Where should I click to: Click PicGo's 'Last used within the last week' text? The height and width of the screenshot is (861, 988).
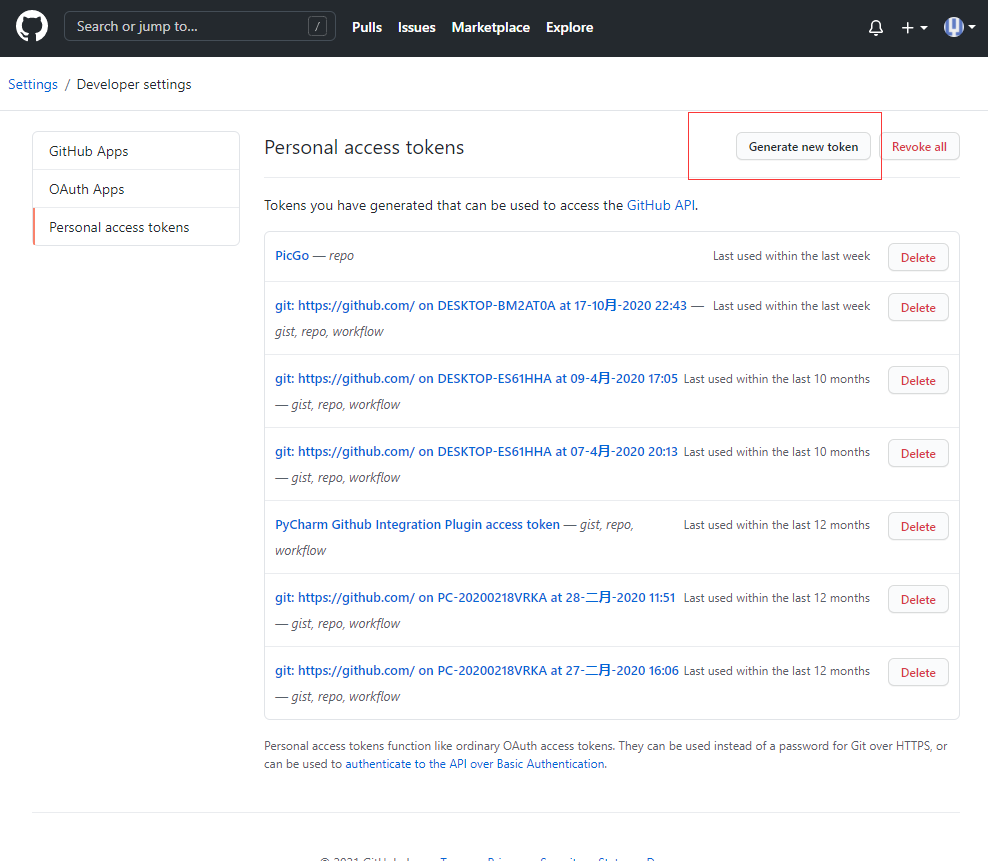[x=791, y=256]
